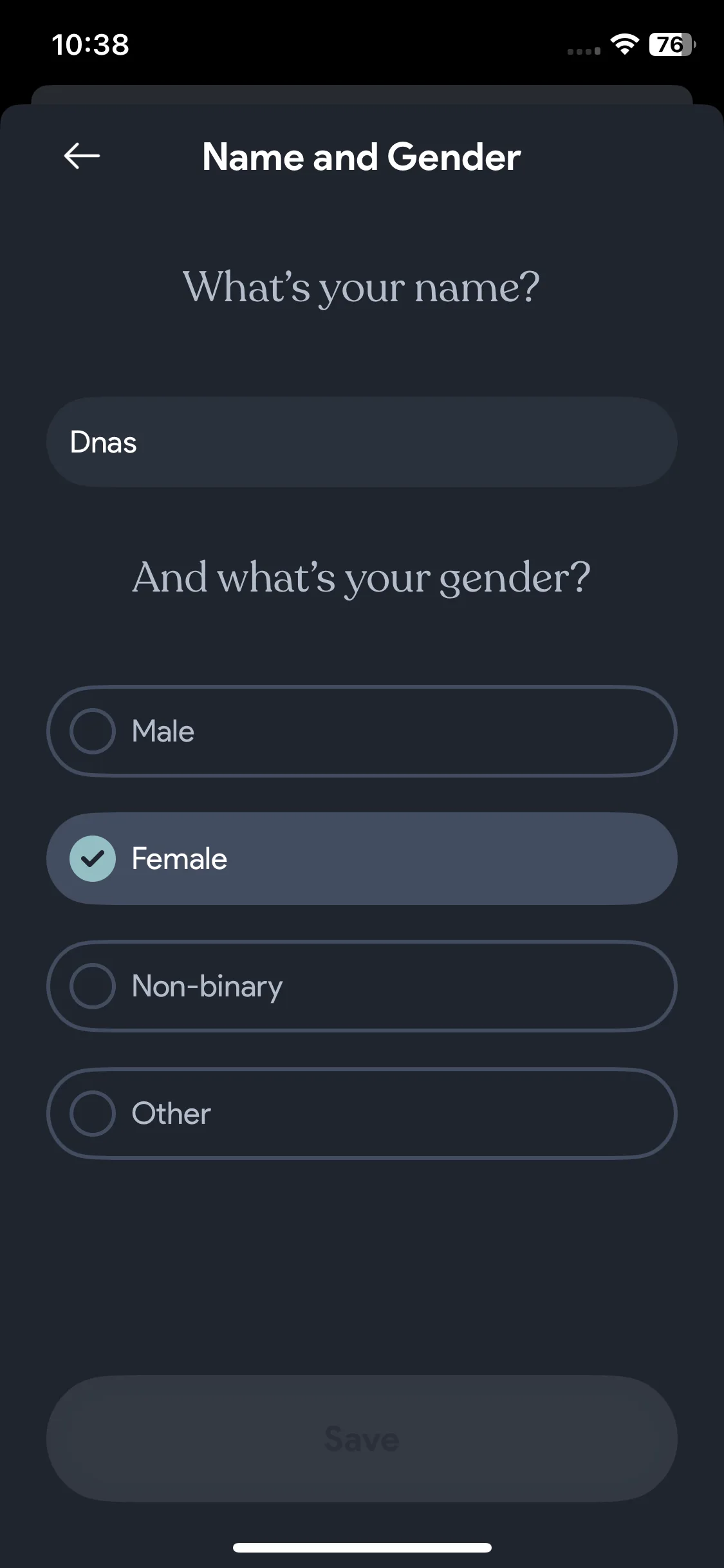
Task: Choose the Non-binary gender option row
Action: point(362,986)
